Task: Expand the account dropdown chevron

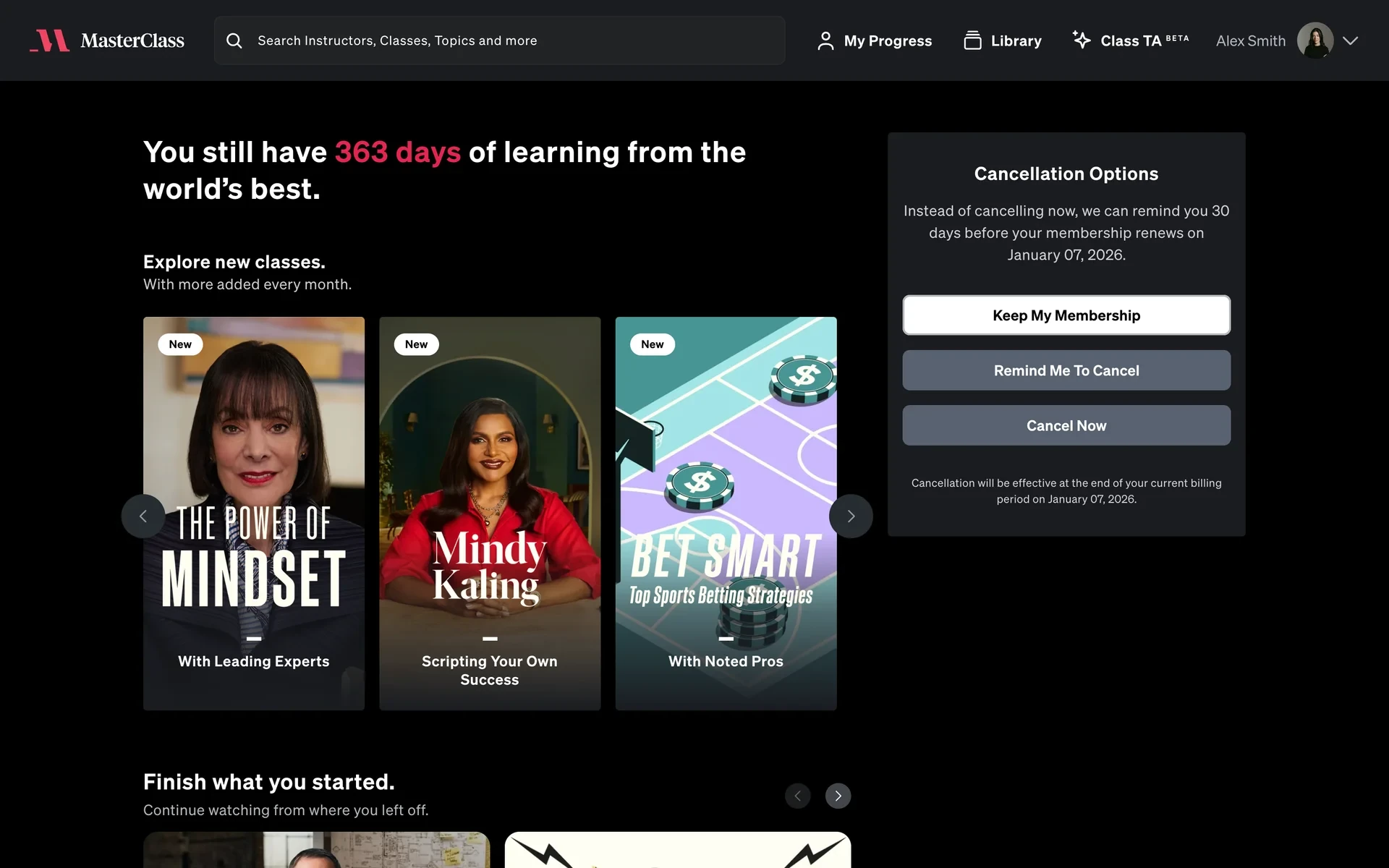Action: click(x=1350, y=41)
